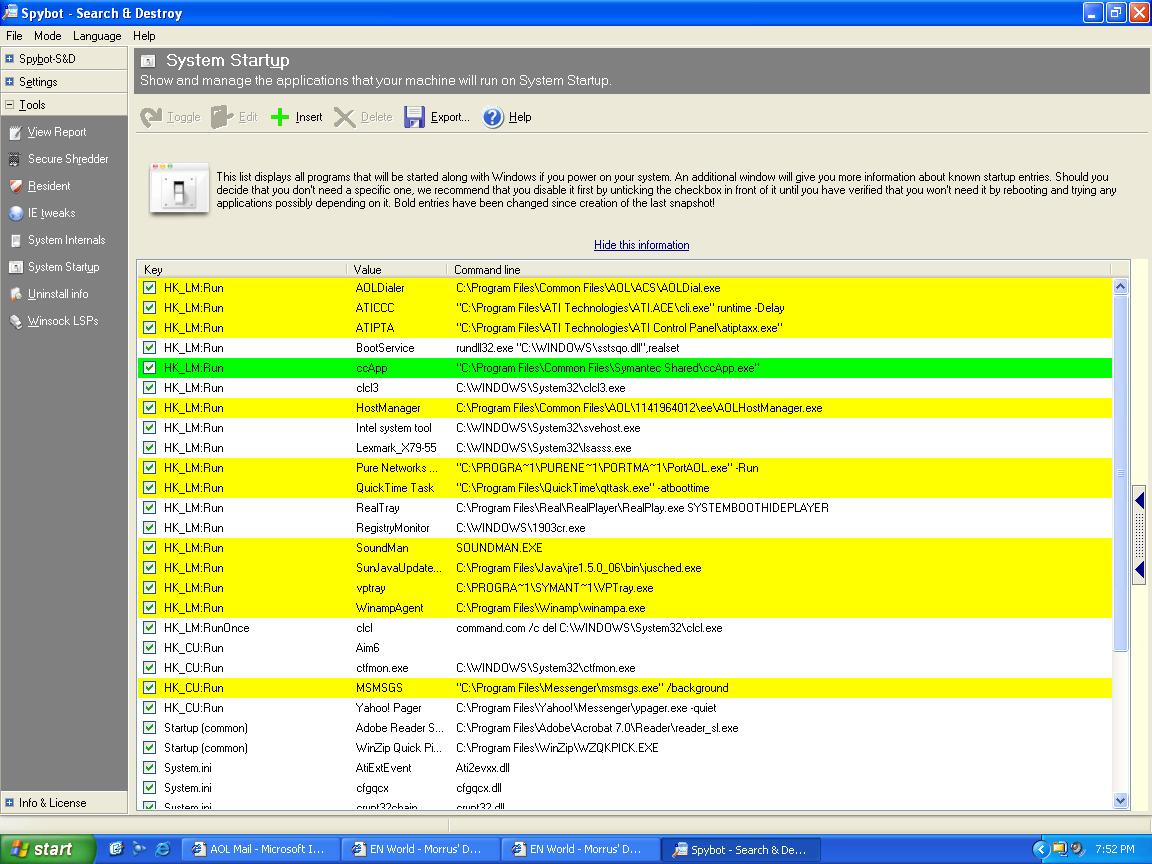The image size is (1152, 864).
Task: Click the blue question mark Help icon
Action: tap(493, 117)
